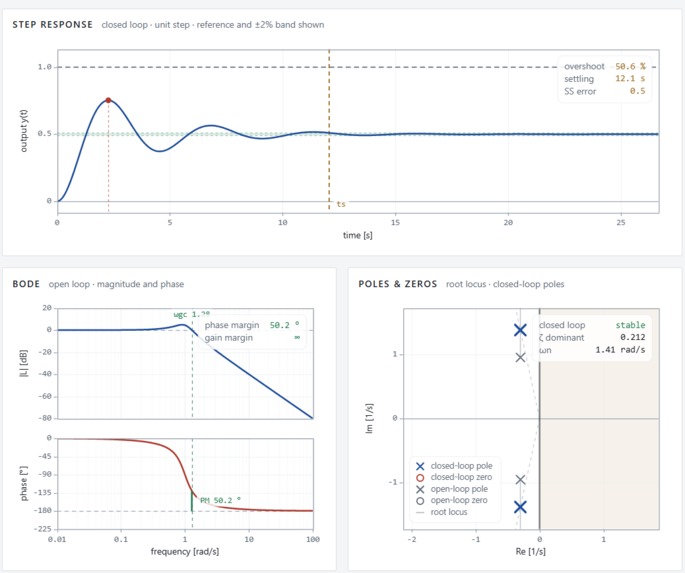Select the gain margin ∞ readout
The width and height of the screenshot is (685, 573).
297,337
